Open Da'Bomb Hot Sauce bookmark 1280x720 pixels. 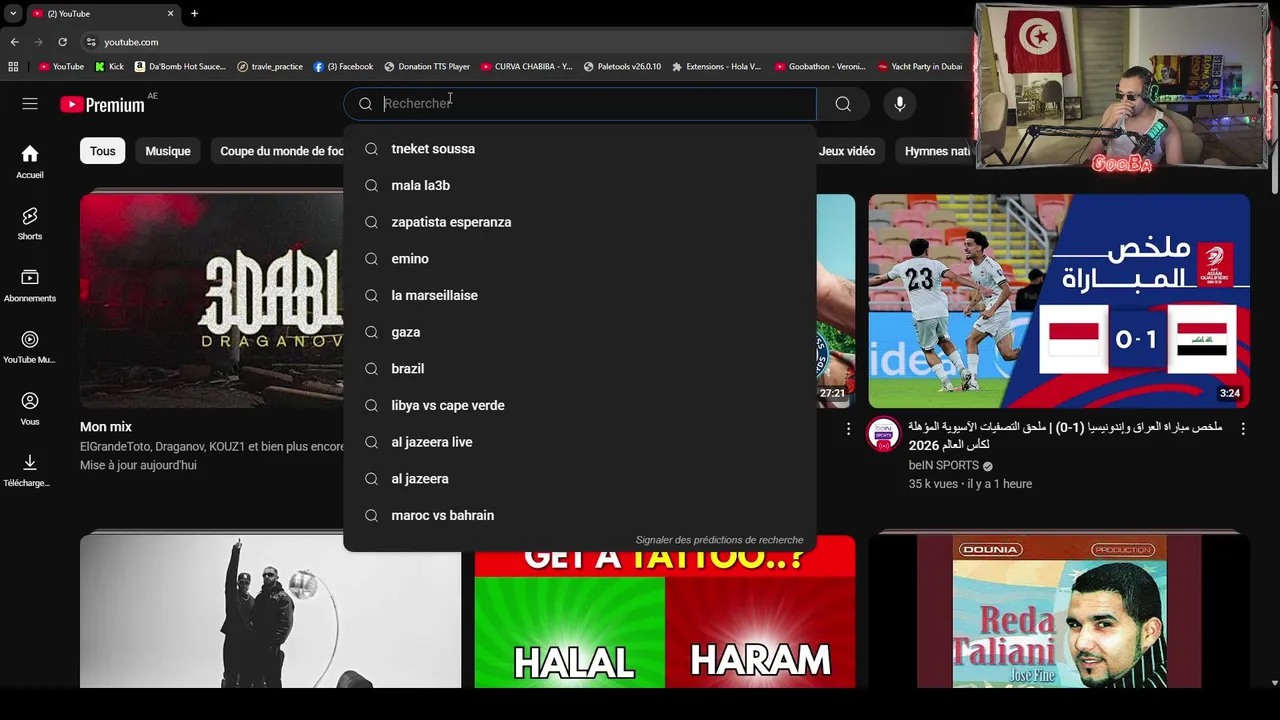pos(181,67)
